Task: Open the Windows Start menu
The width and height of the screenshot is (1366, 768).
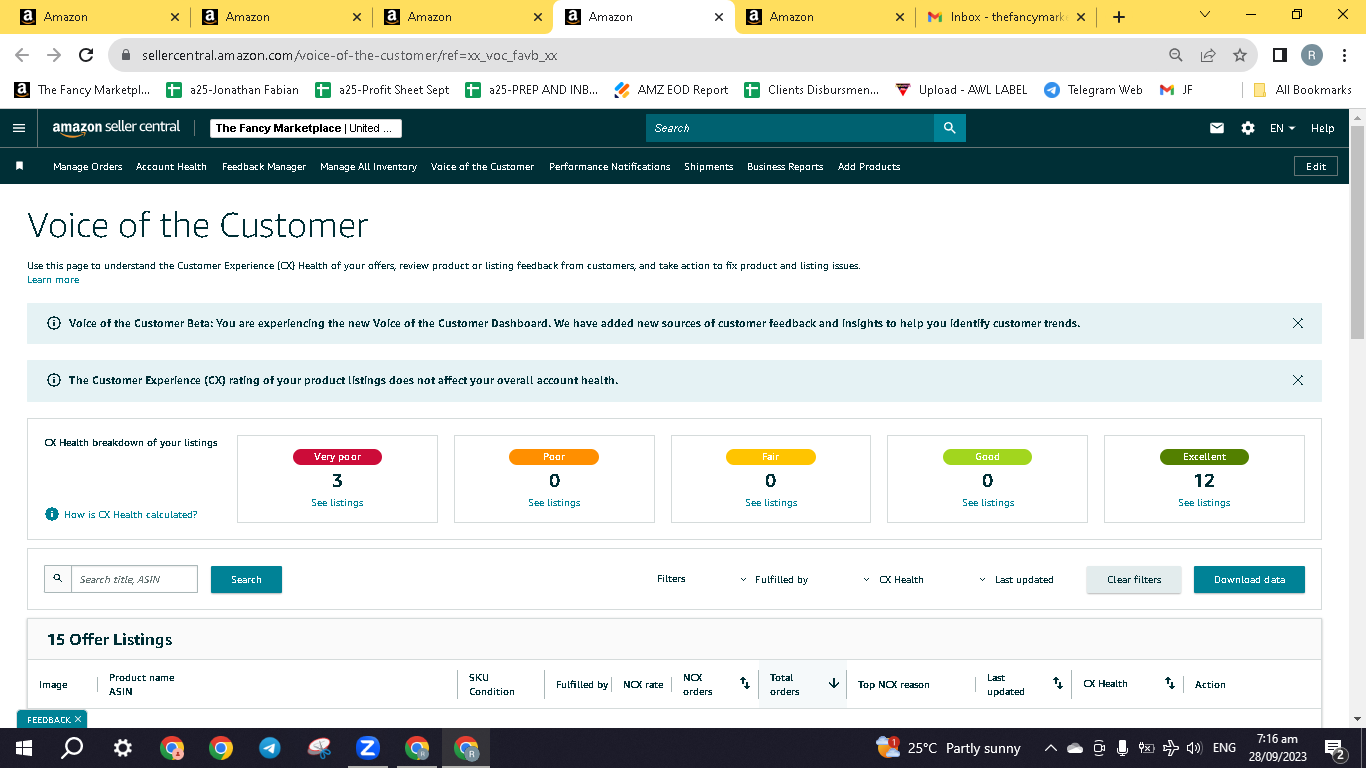Action: point(24,747)
